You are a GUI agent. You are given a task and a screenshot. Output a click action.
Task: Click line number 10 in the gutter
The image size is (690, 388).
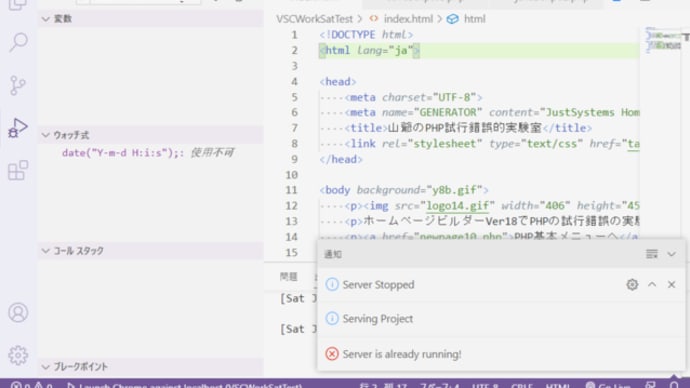pos(291,175)
